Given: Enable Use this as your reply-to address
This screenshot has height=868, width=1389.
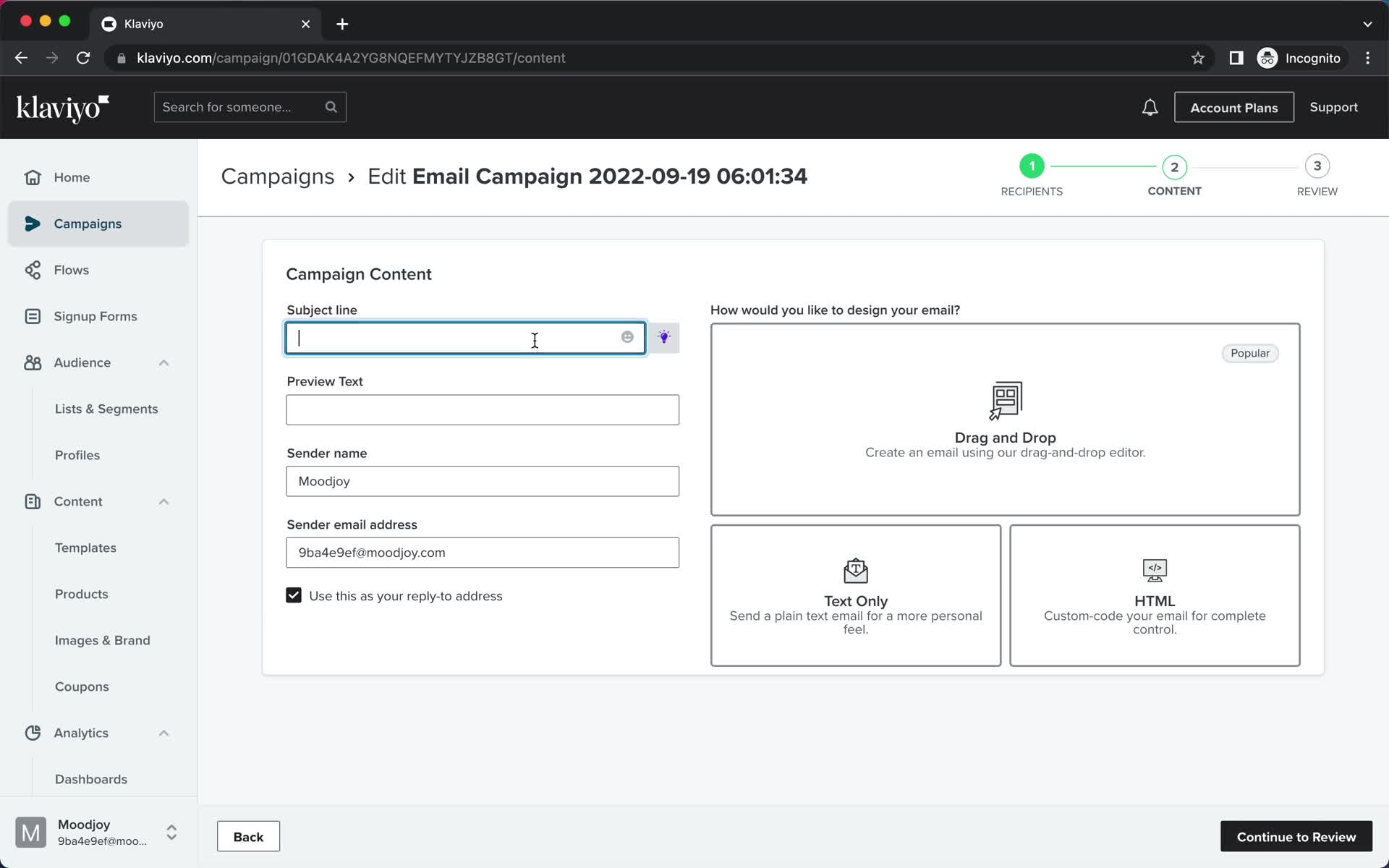Looking at the screenshot, I should coord(293,595).
